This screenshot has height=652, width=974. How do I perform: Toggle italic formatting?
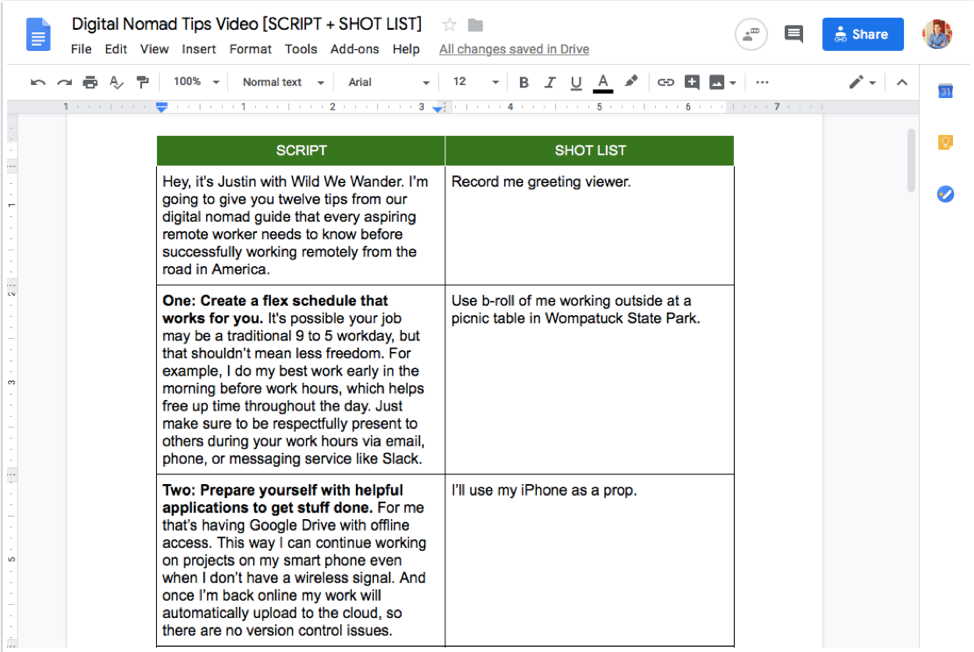(x=549, y=83)
